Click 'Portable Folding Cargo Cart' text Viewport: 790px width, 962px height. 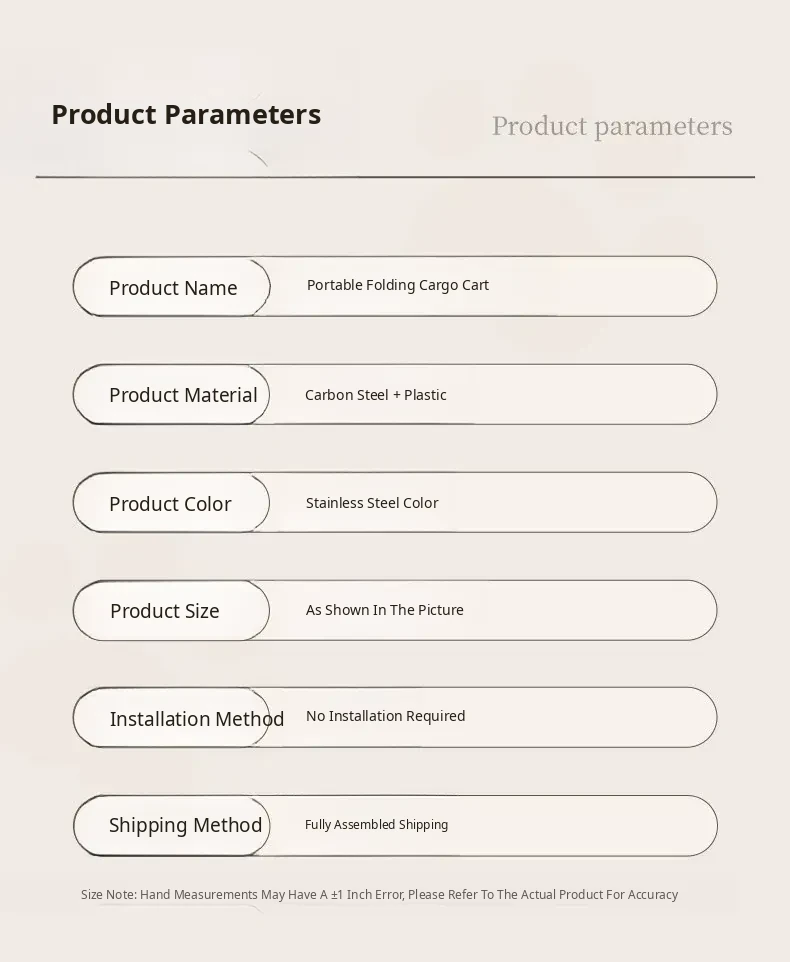point(397,285)
